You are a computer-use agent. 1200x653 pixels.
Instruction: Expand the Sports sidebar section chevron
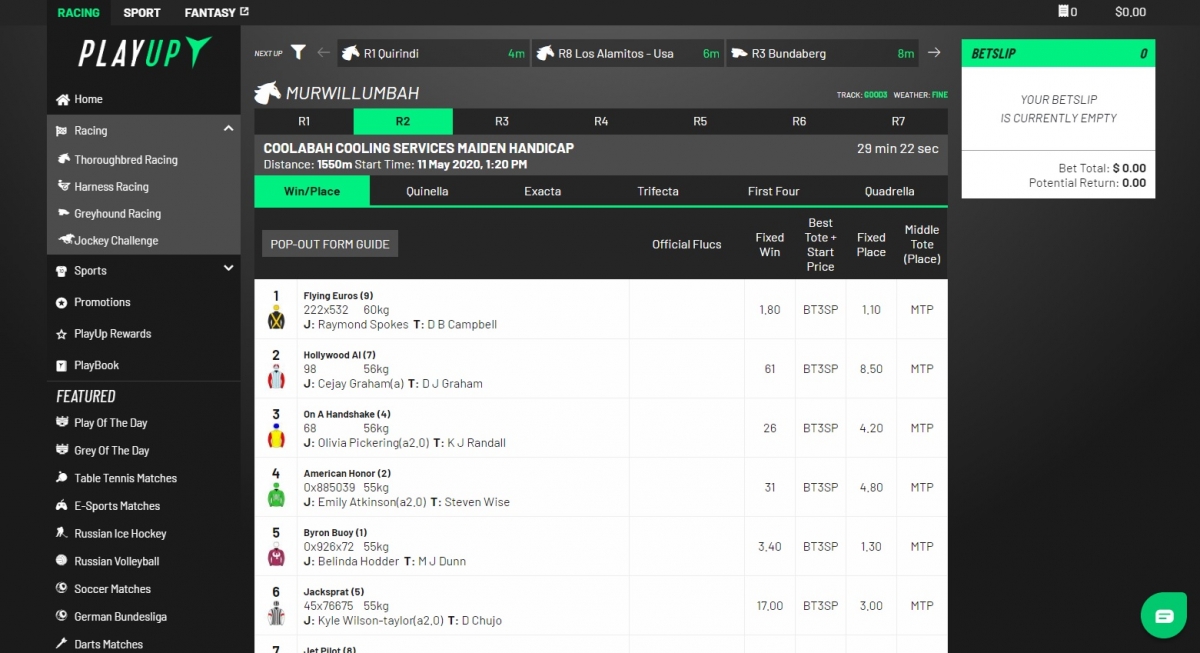tap(228, 269)
